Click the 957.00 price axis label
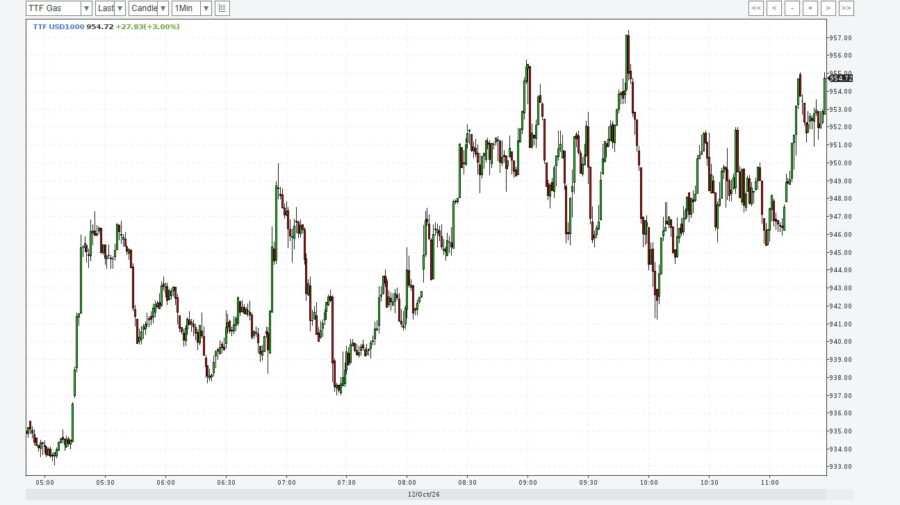This screenshot has width=900, height=505. click(840, 38)
